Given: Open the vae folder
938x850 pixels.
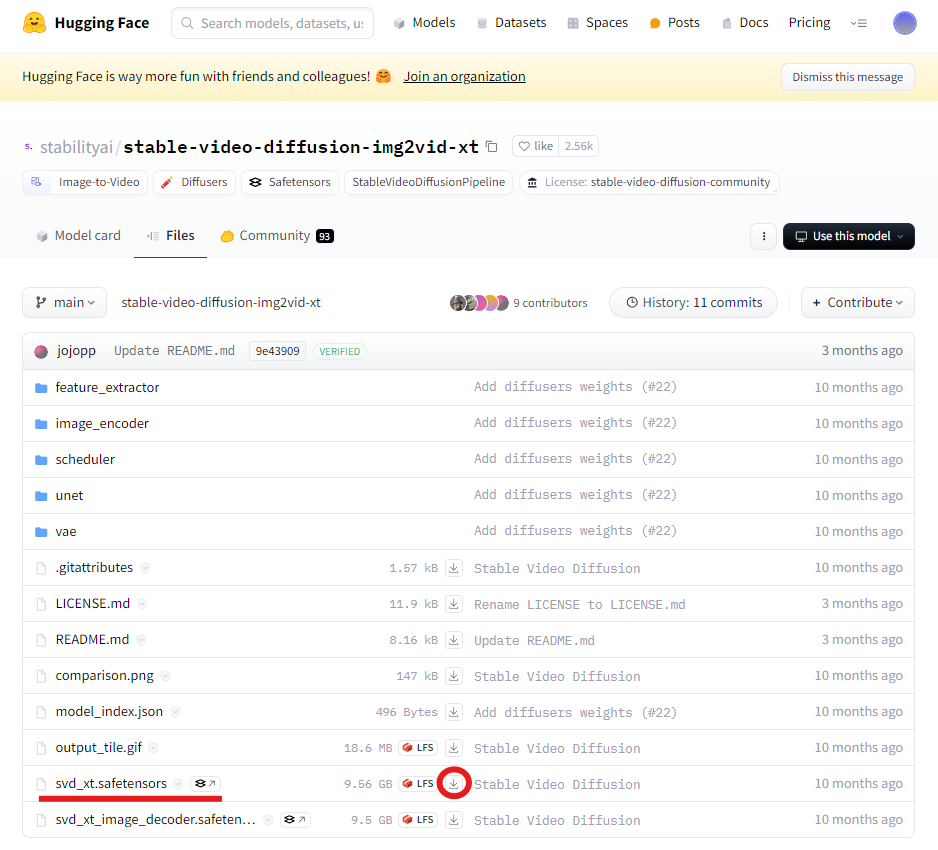Looking at the screenshot, I should (x=66, y=531).
